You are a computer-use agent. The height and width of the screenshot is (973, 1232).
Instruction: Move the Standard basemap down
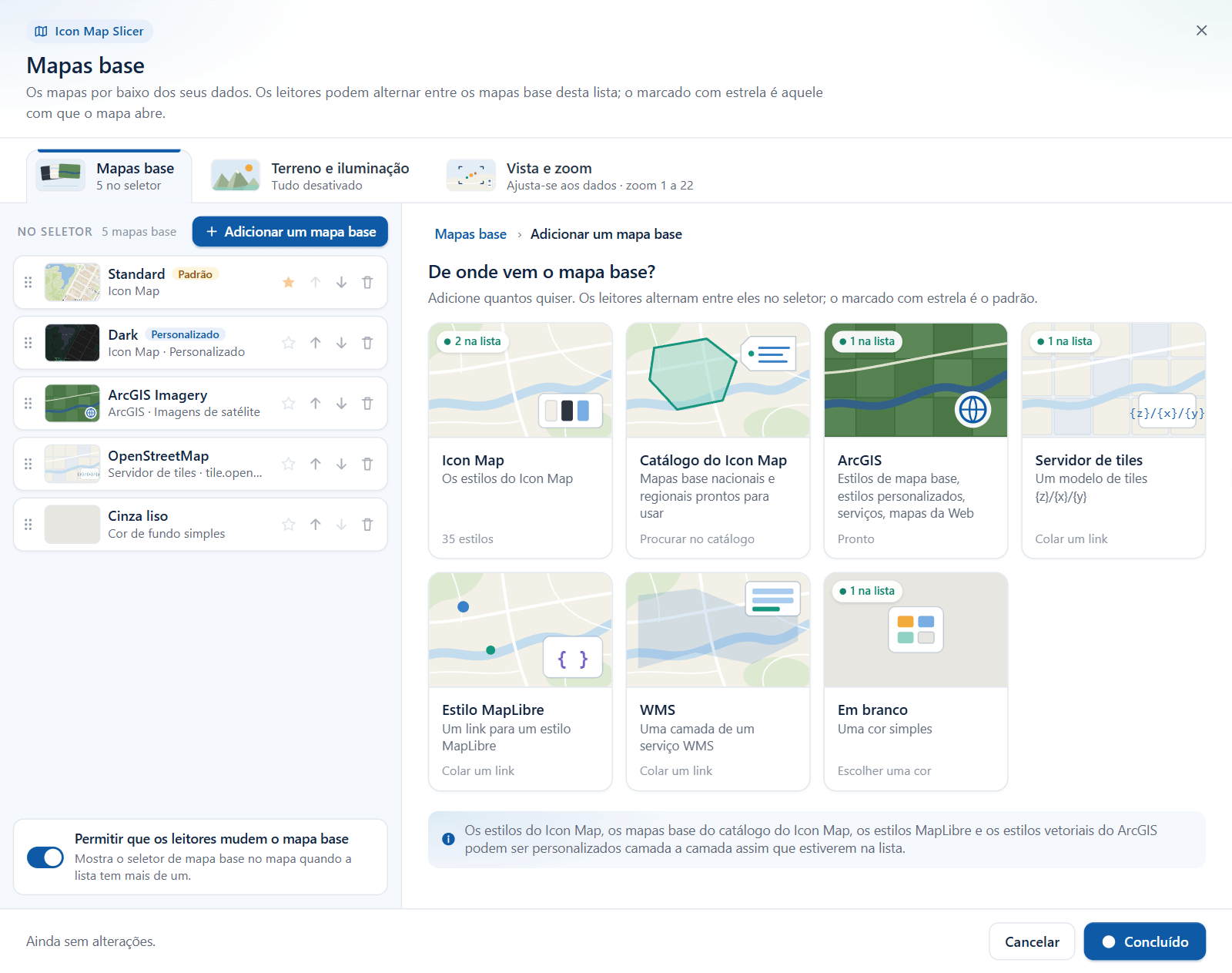tap(341, 283)
